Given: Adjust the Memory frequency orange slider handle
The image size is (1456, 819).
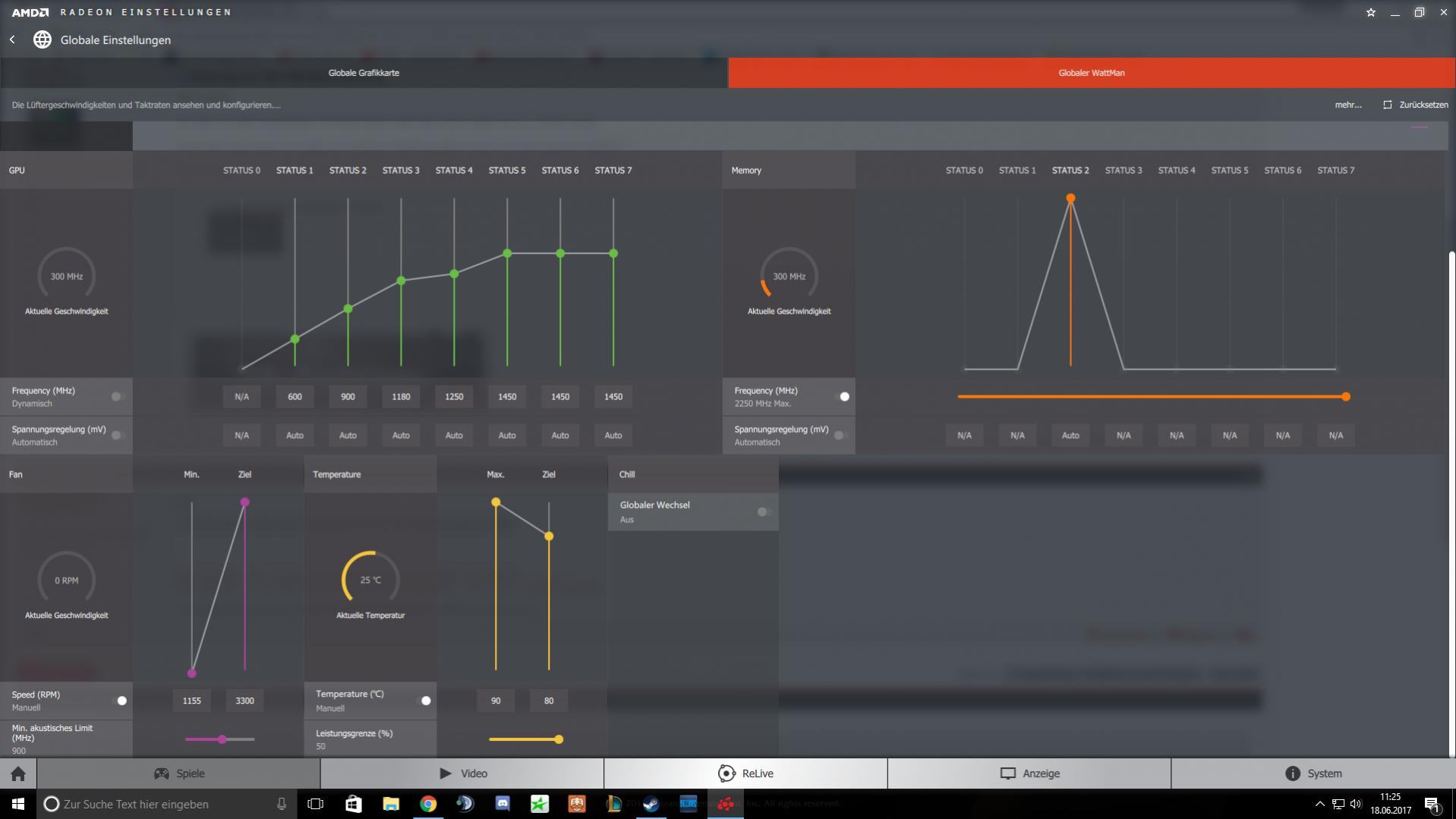Looking at the screenshot, I should coord(1346,396).
